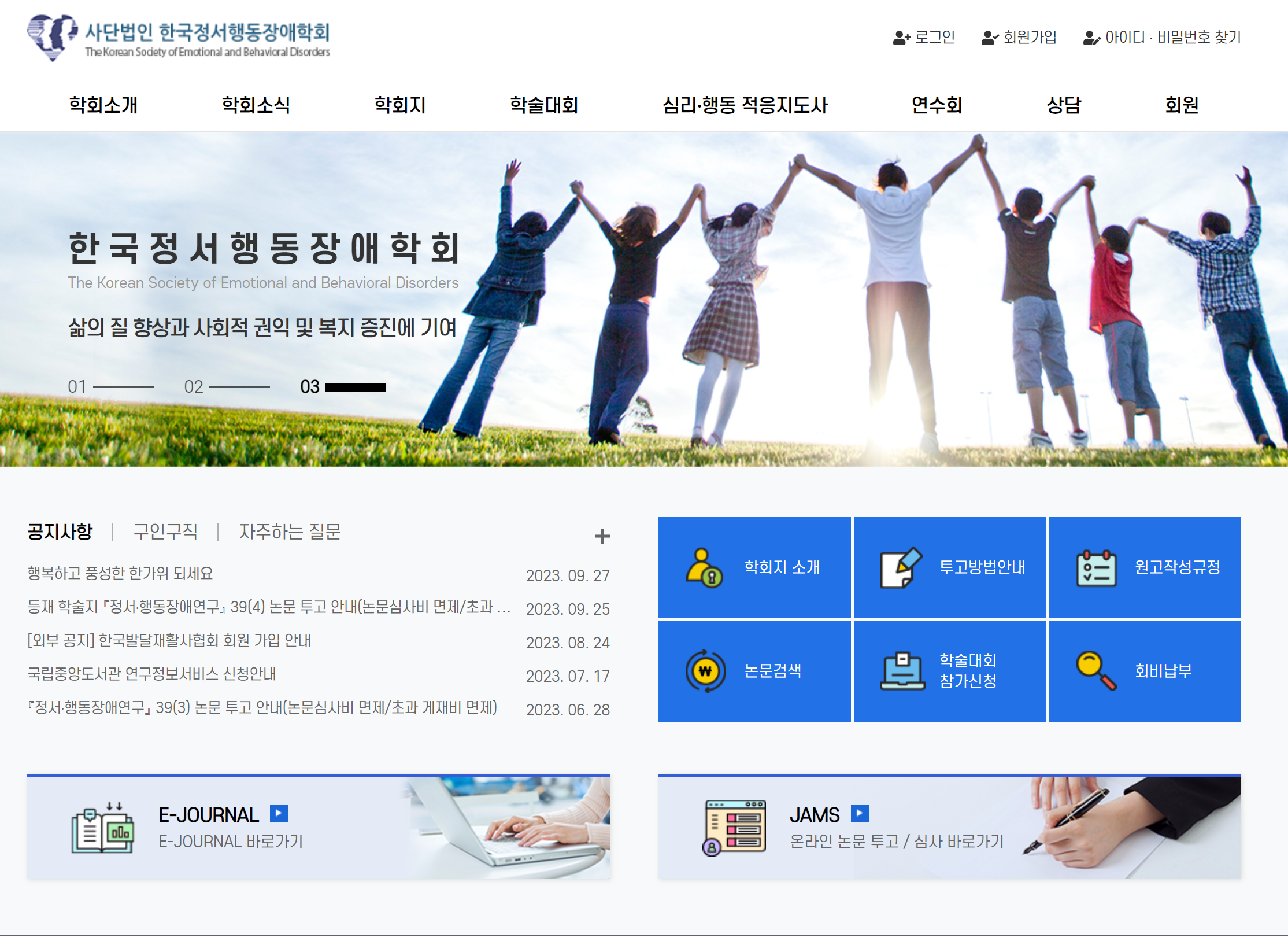This screenshot has height=941, width=1288.
Task: Click E-JOURNAL 바로가기 text
Action: [x=231, y=842]
